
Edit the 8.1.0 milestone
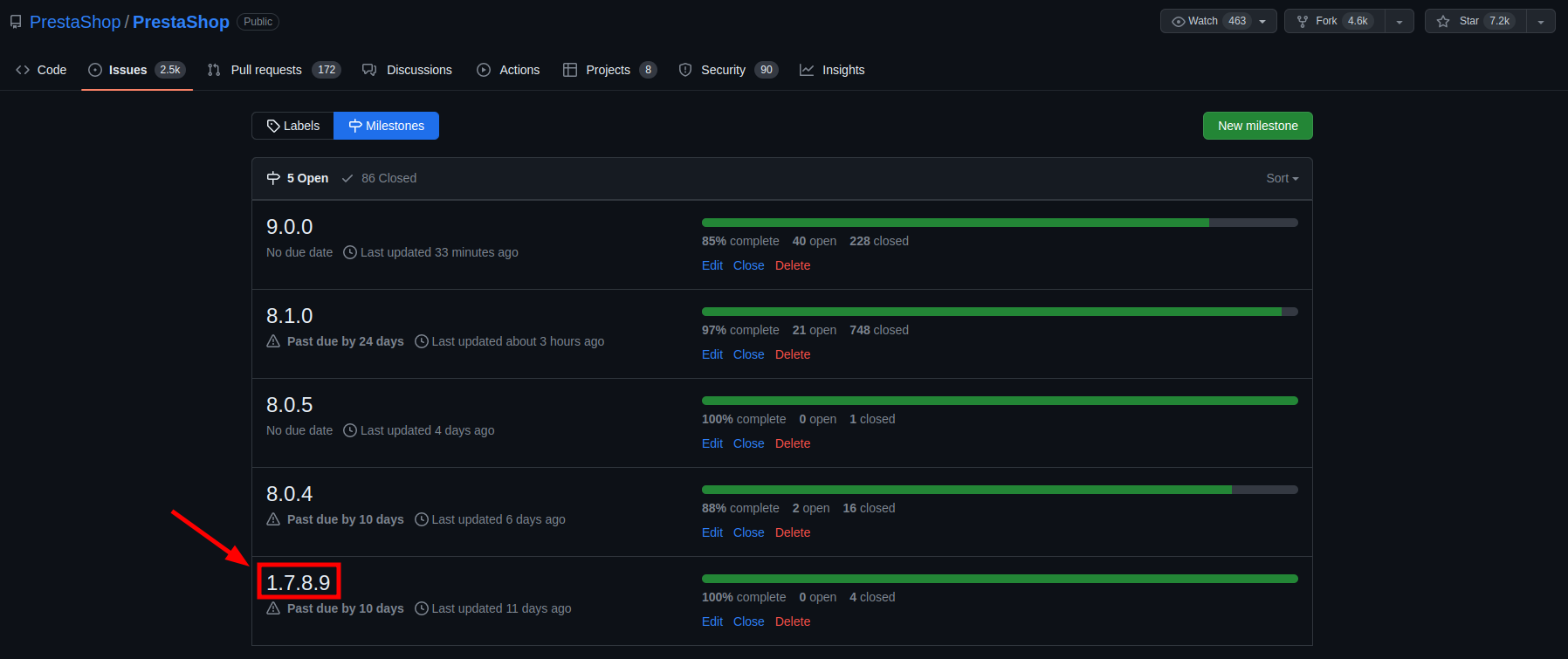[712, 354]
